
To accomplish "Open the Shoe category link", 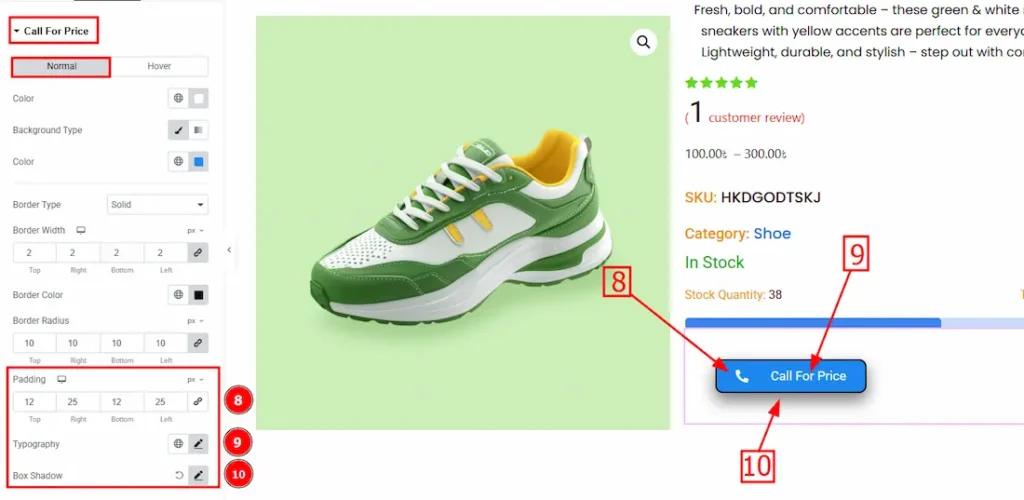I will click(x=772, y=233).
